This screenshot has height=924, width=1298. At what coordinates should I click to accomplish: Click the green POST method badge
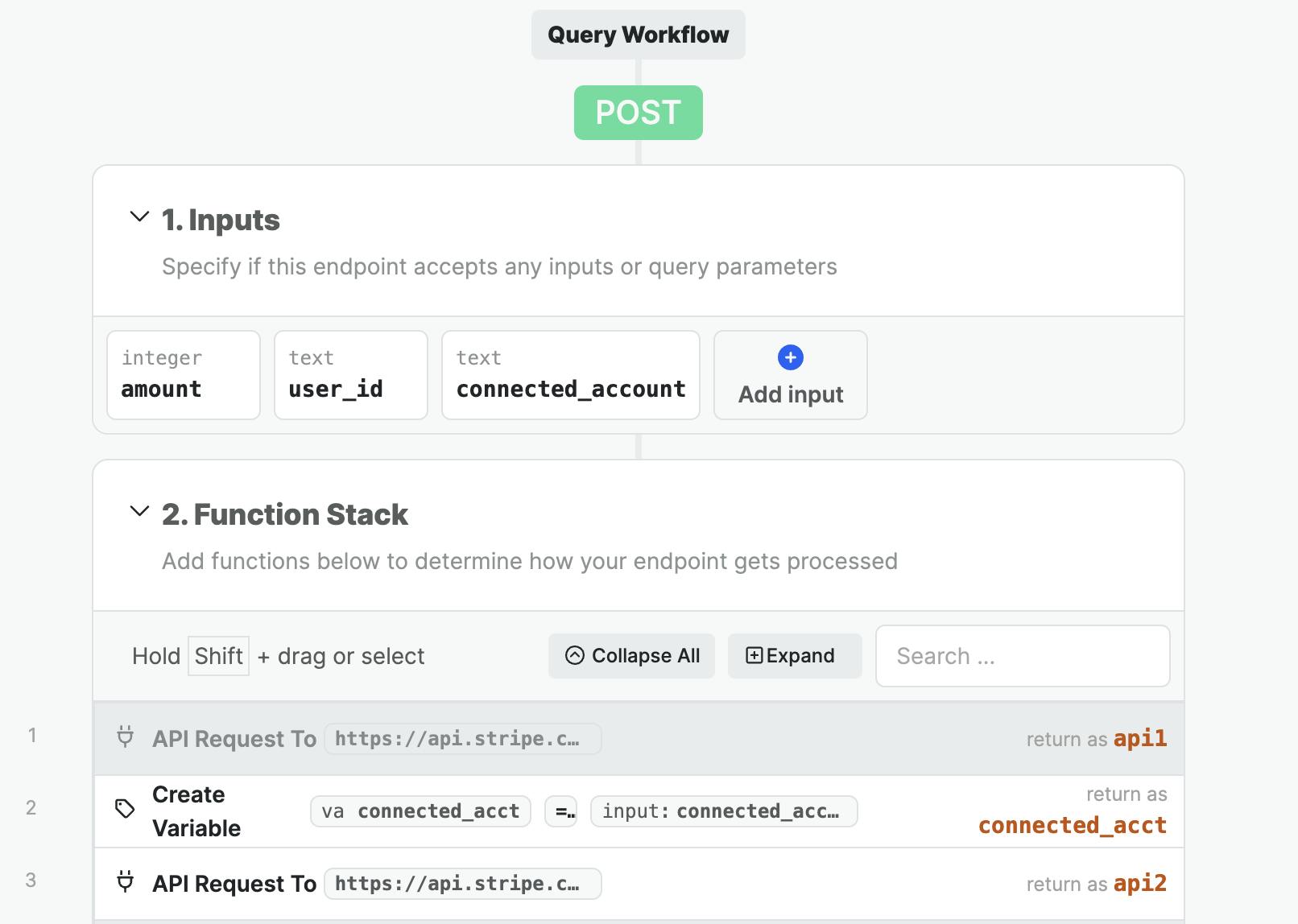[x=638, y=113]
